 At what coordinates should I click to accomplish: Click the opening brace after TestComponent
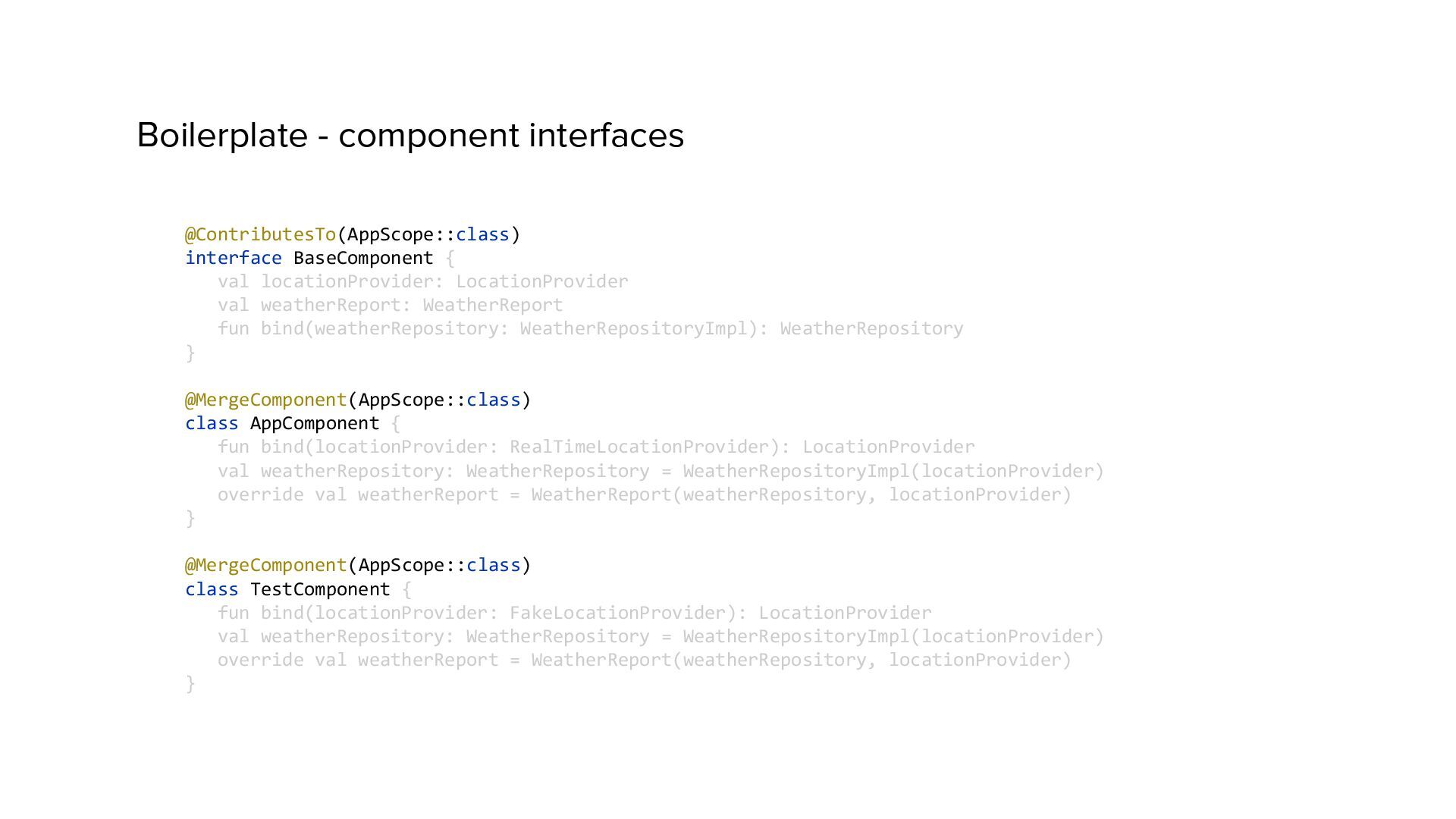click(407, 589)
